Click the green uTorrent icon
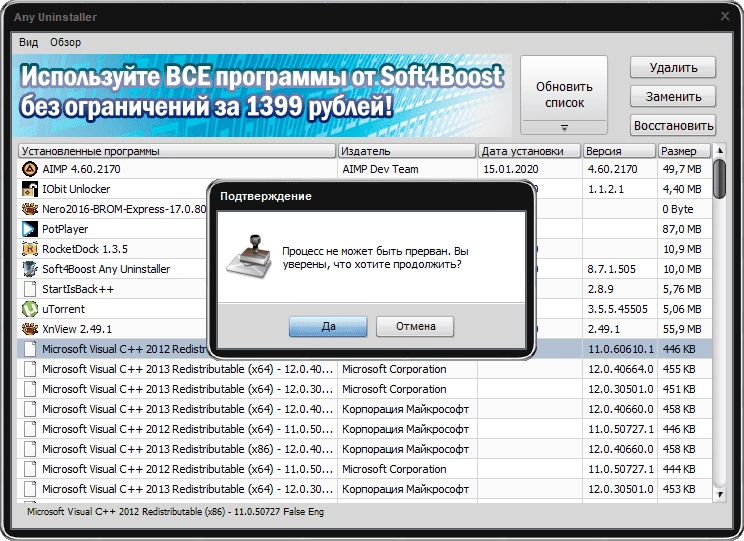The image size is (744, 541). 29,309
